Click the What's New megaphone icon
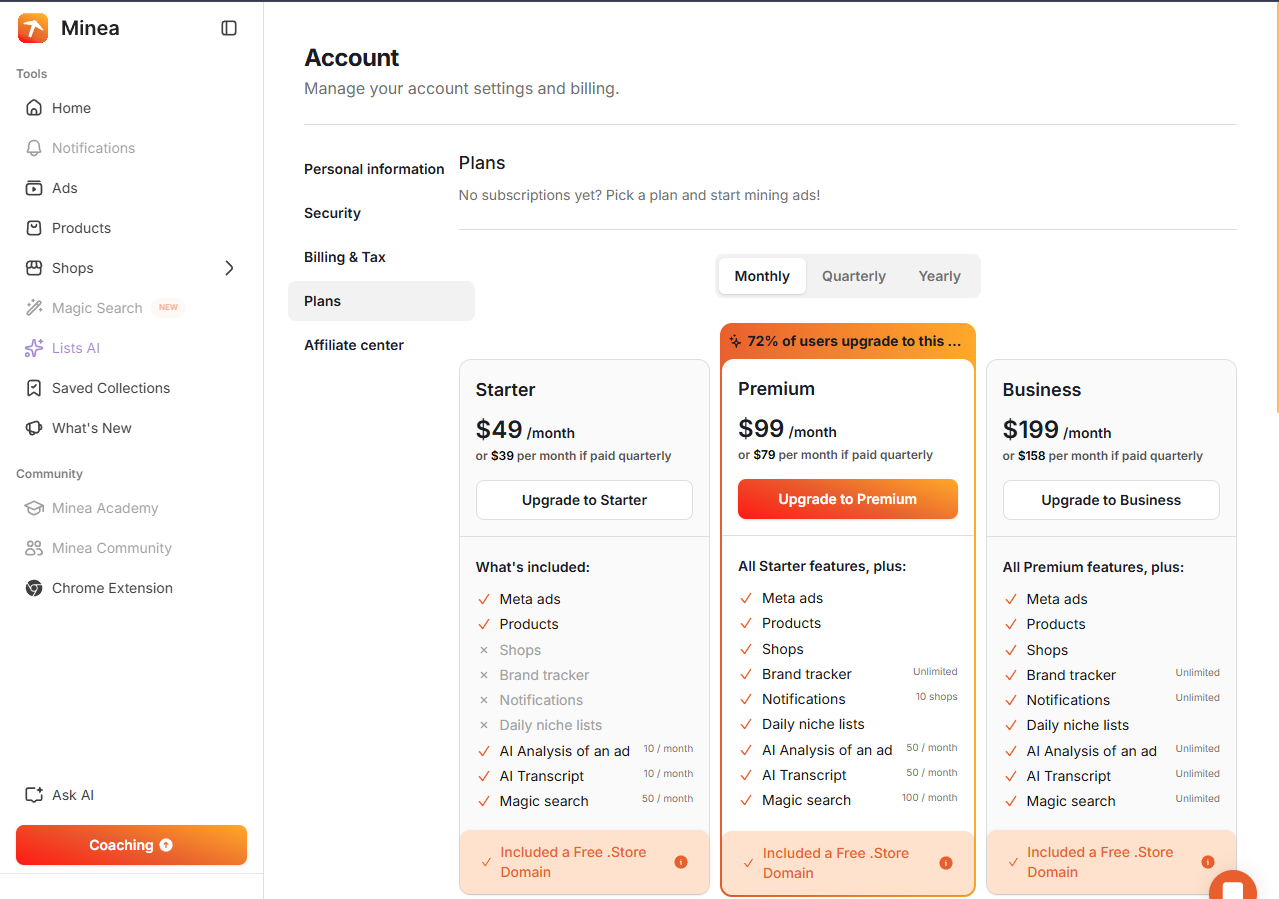This screenshot has width=1279, height=899. [x=34, y=428]
